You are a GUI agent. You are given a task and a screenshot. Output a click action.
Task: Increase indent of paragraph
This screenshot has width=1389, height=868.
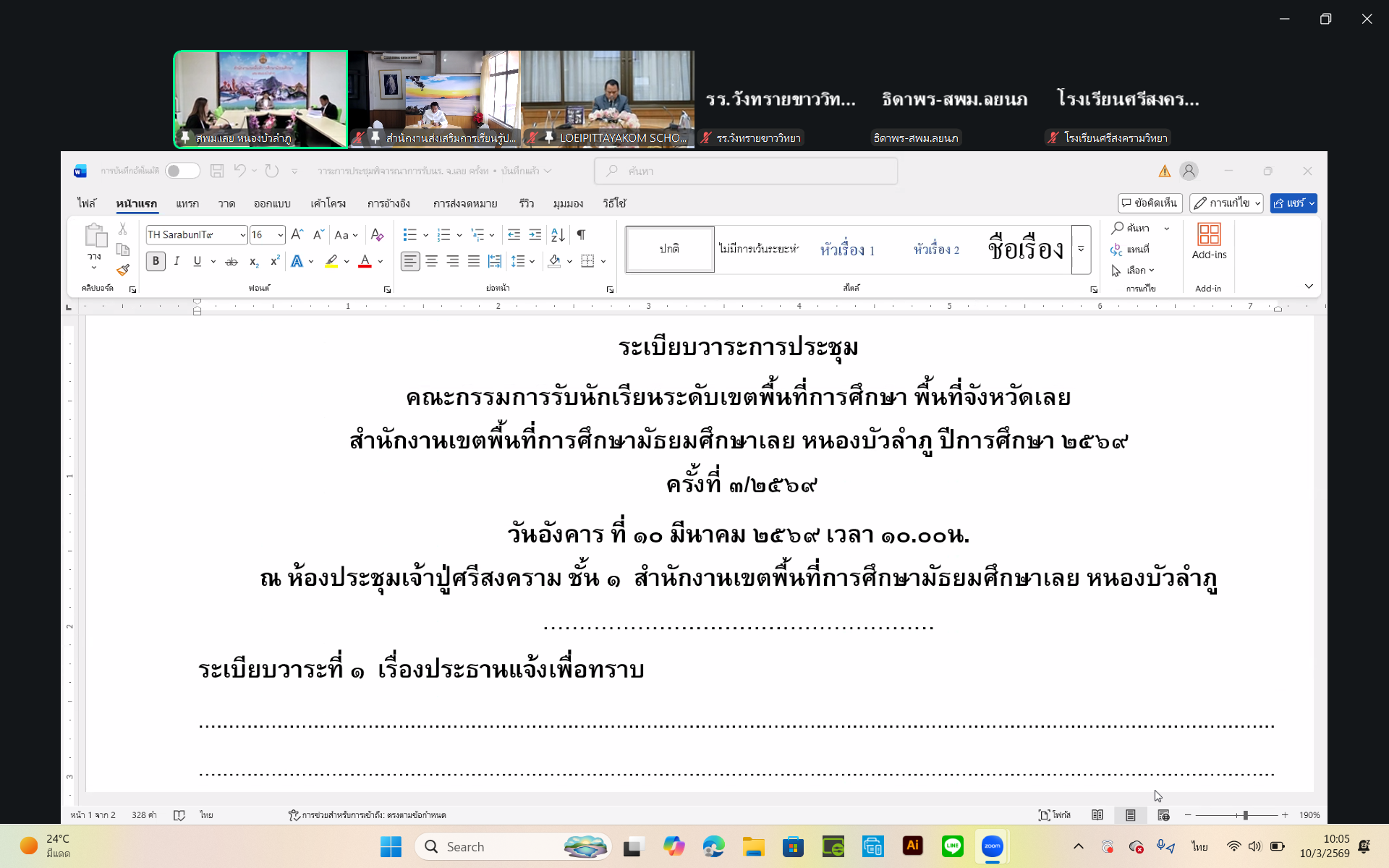click(x=535, y=234)
